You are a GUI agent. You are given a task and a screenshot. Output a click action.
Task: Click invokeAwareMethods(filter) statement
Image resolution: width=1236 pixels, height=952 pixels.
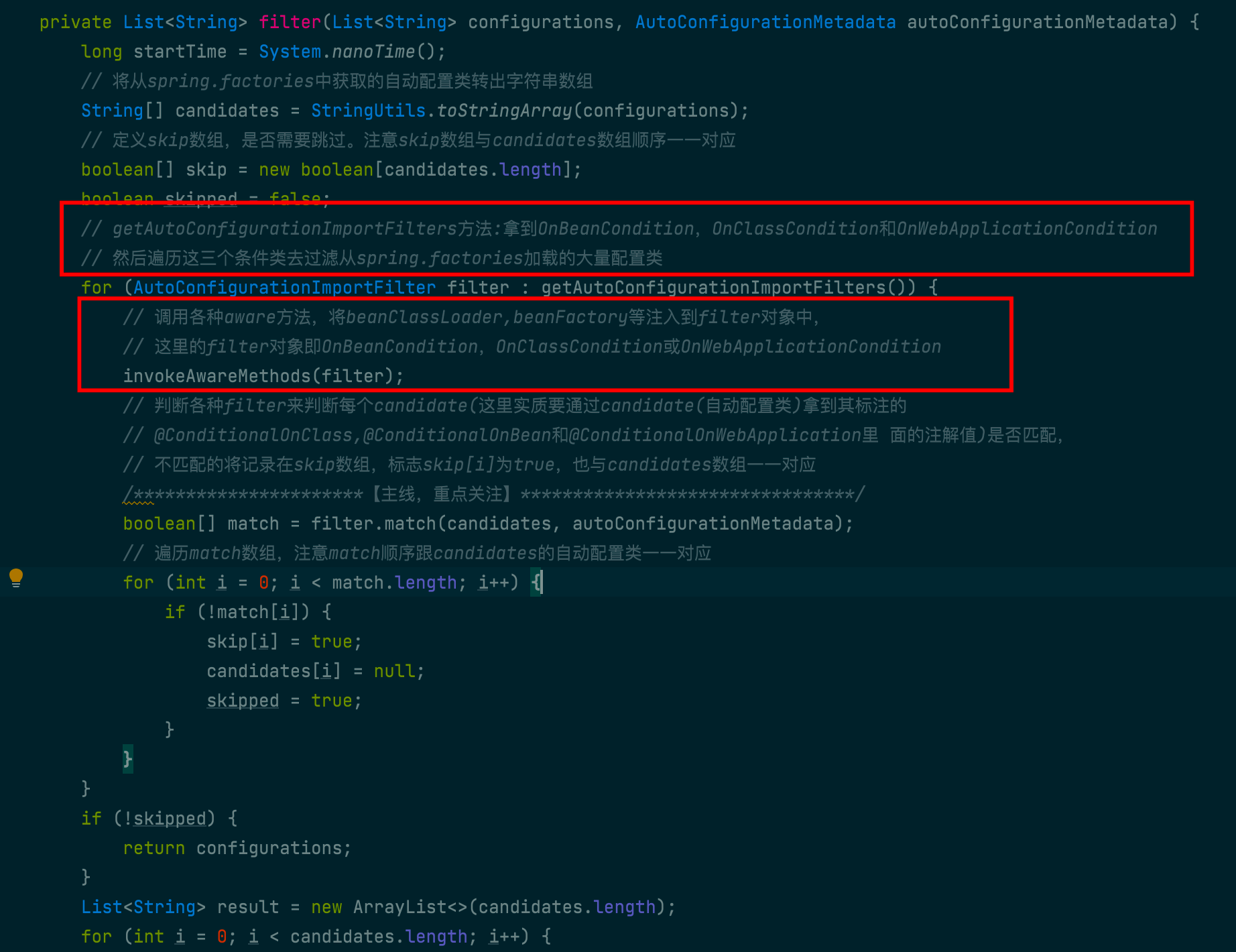263,376
